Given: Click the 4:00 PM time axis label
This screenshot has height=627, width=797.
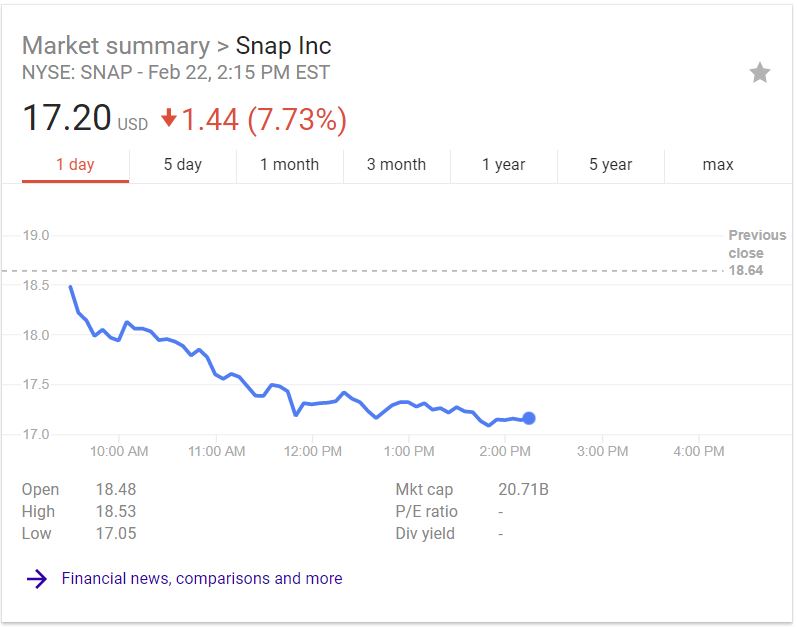Looking at the screenshot, I should coord(698,452).
